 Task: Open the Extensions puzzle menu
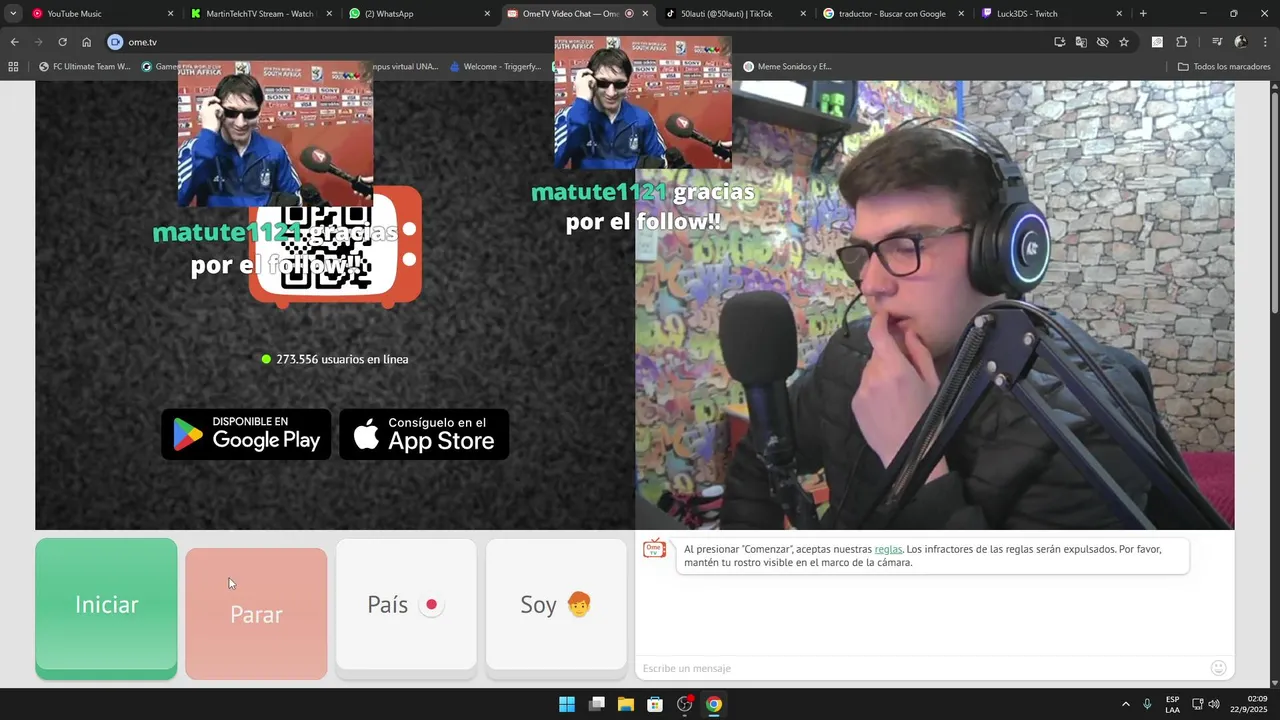point(1181,42)
